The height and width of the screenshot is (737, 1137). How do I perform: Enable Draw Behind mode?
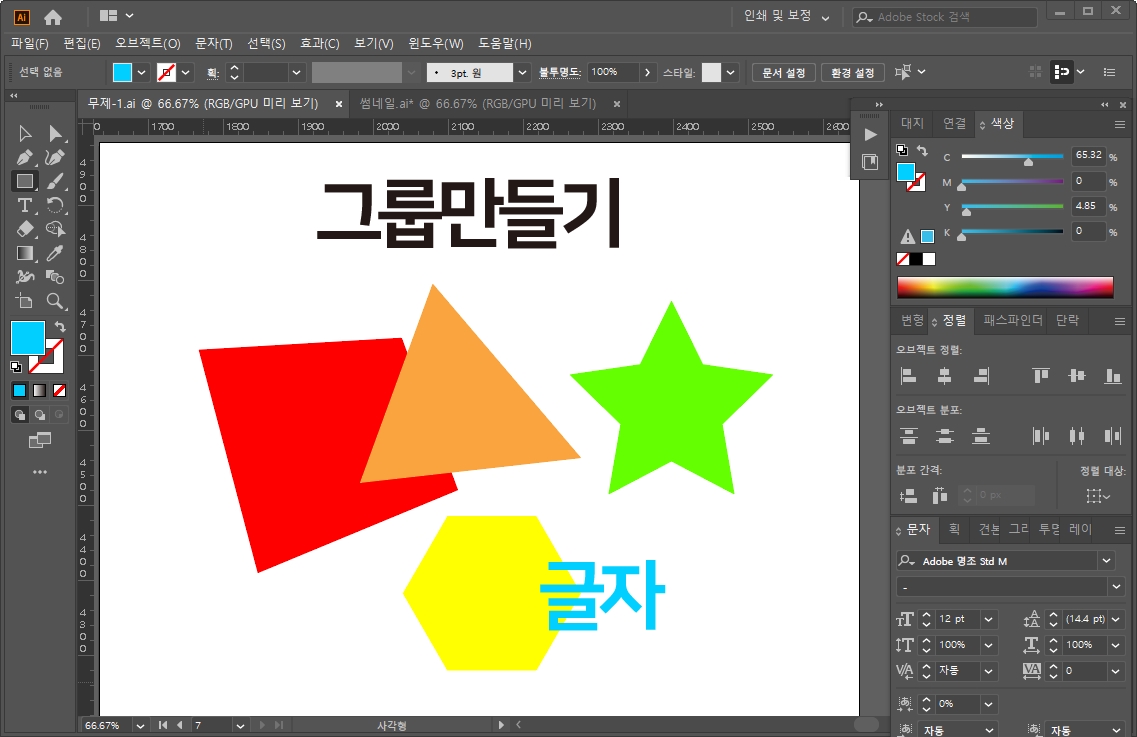tap(40, 415)
